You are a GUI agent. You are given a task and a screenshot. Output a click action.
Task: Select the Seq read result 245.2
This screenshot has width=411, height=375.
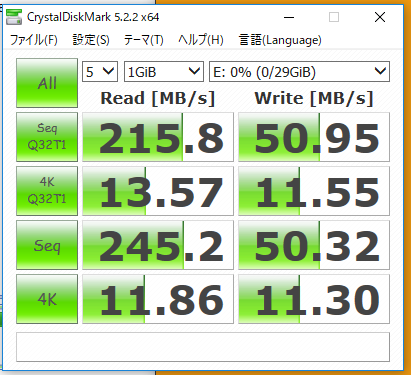[158, 245]
